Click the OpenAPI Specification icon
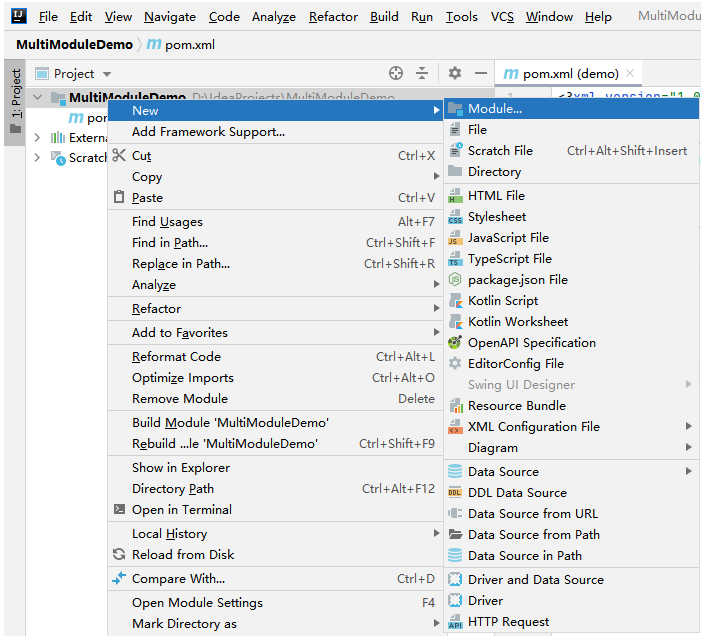 455,343
